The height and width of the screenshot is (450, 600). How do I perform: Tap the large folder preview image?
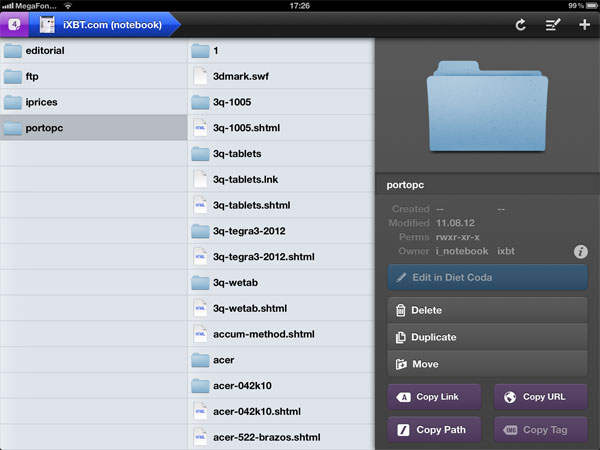(x=487, y=106)
